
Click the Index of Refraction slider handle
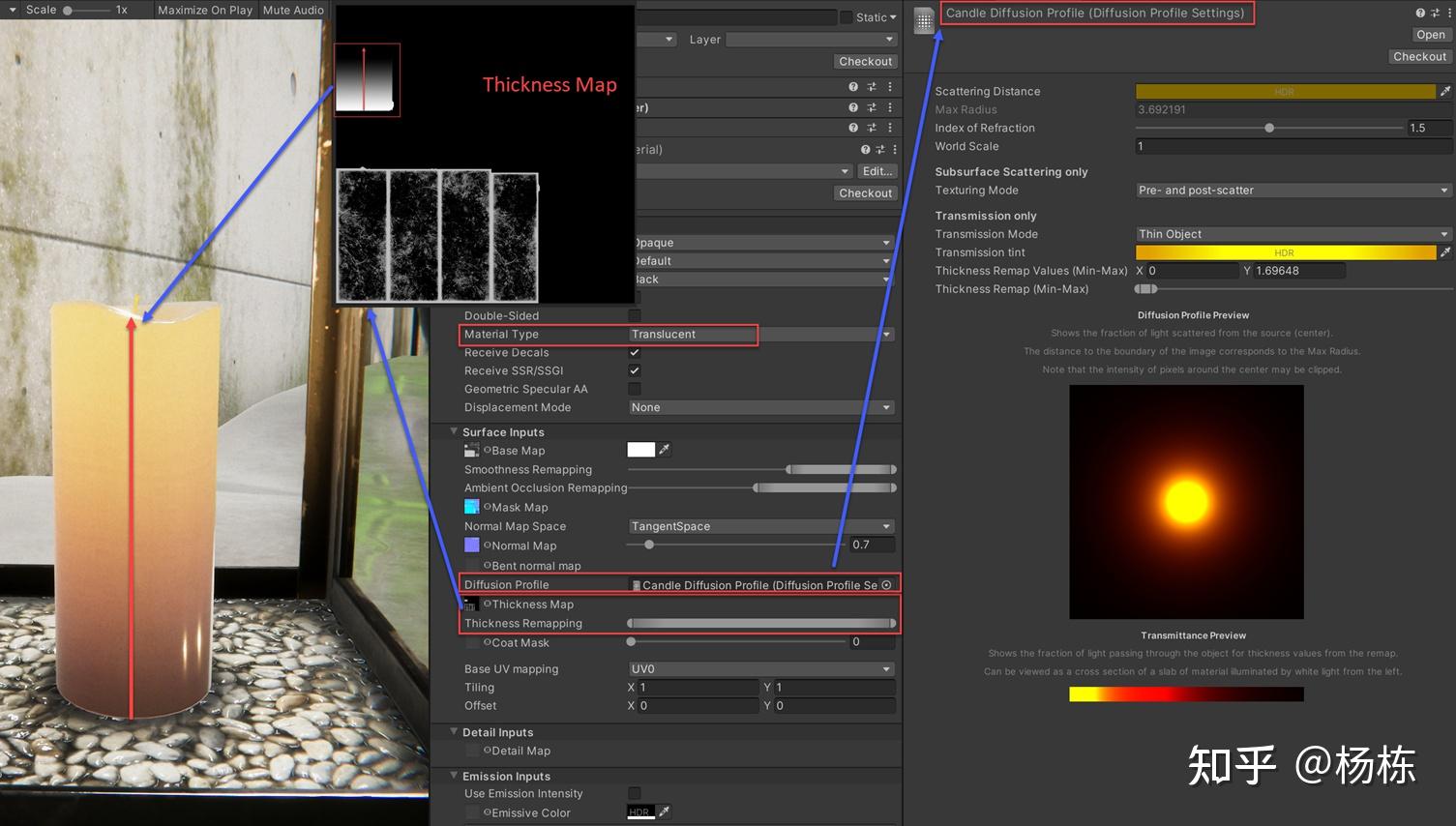[x=1269, y=128]
